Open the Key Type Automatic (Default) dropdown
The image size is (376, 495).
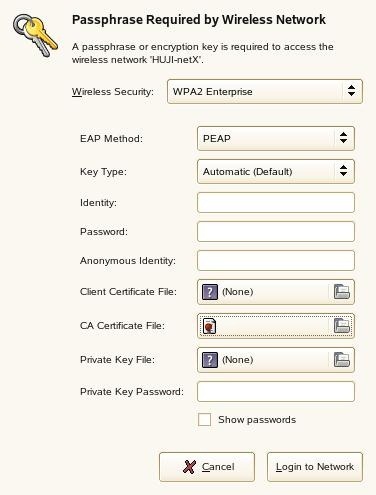coord(276,172)
